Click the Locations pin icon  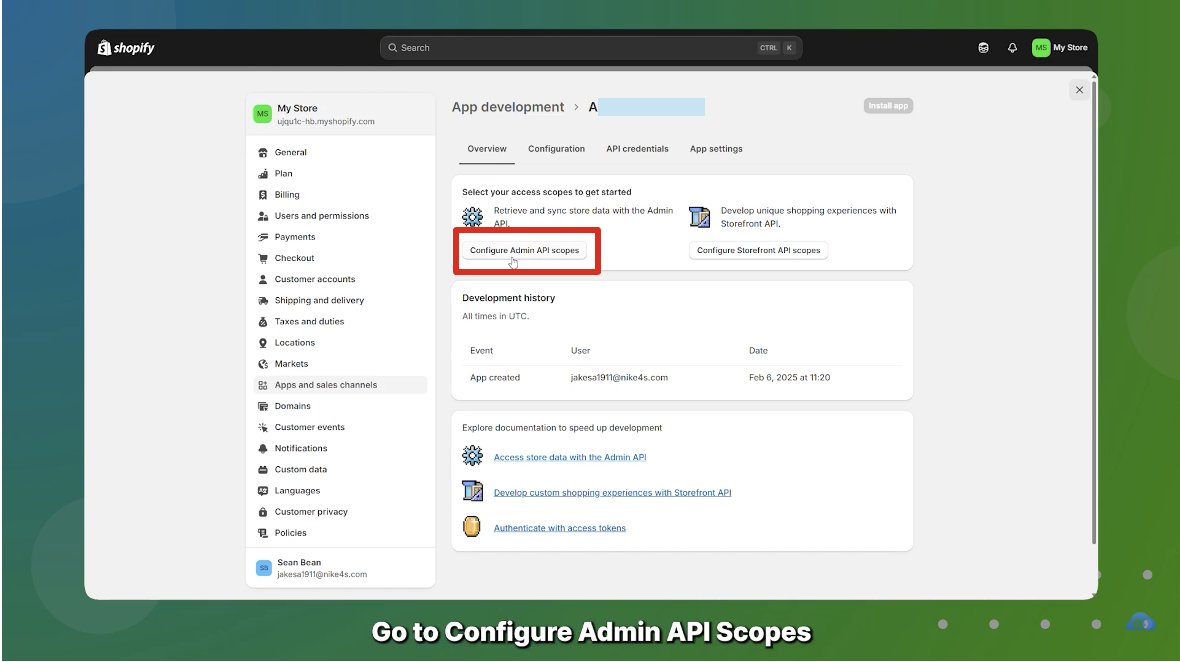263,343
